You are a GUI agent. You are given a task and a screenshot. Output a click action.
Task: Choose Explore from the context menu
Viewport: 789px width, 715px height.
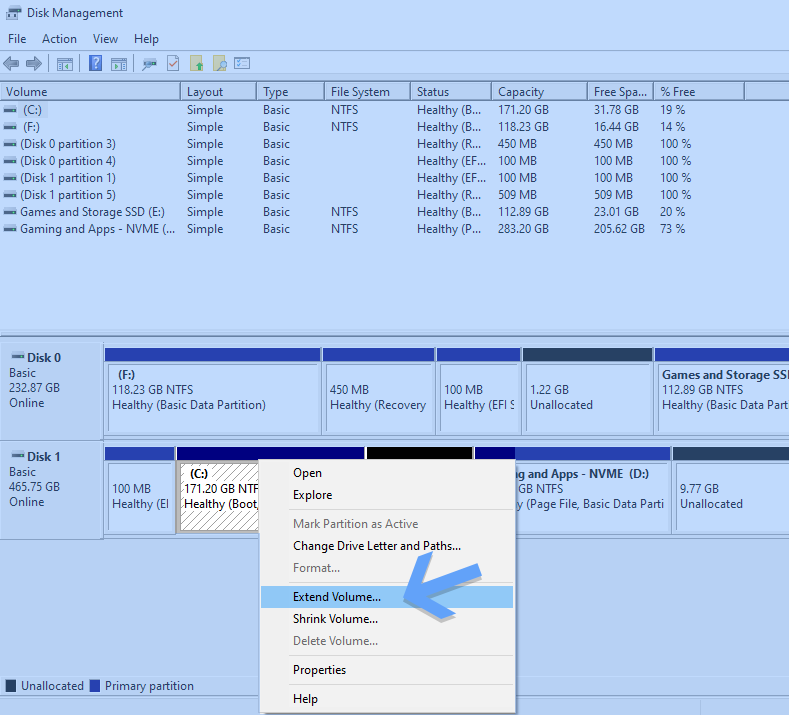click(386, 495)
